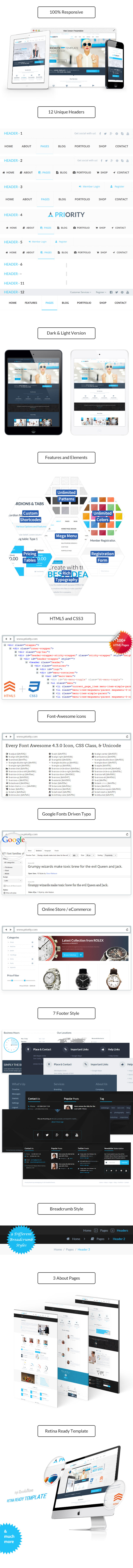Click the light version tablet preview
The width and height of the screenshot is (133, 1568).
click(100, 393)
